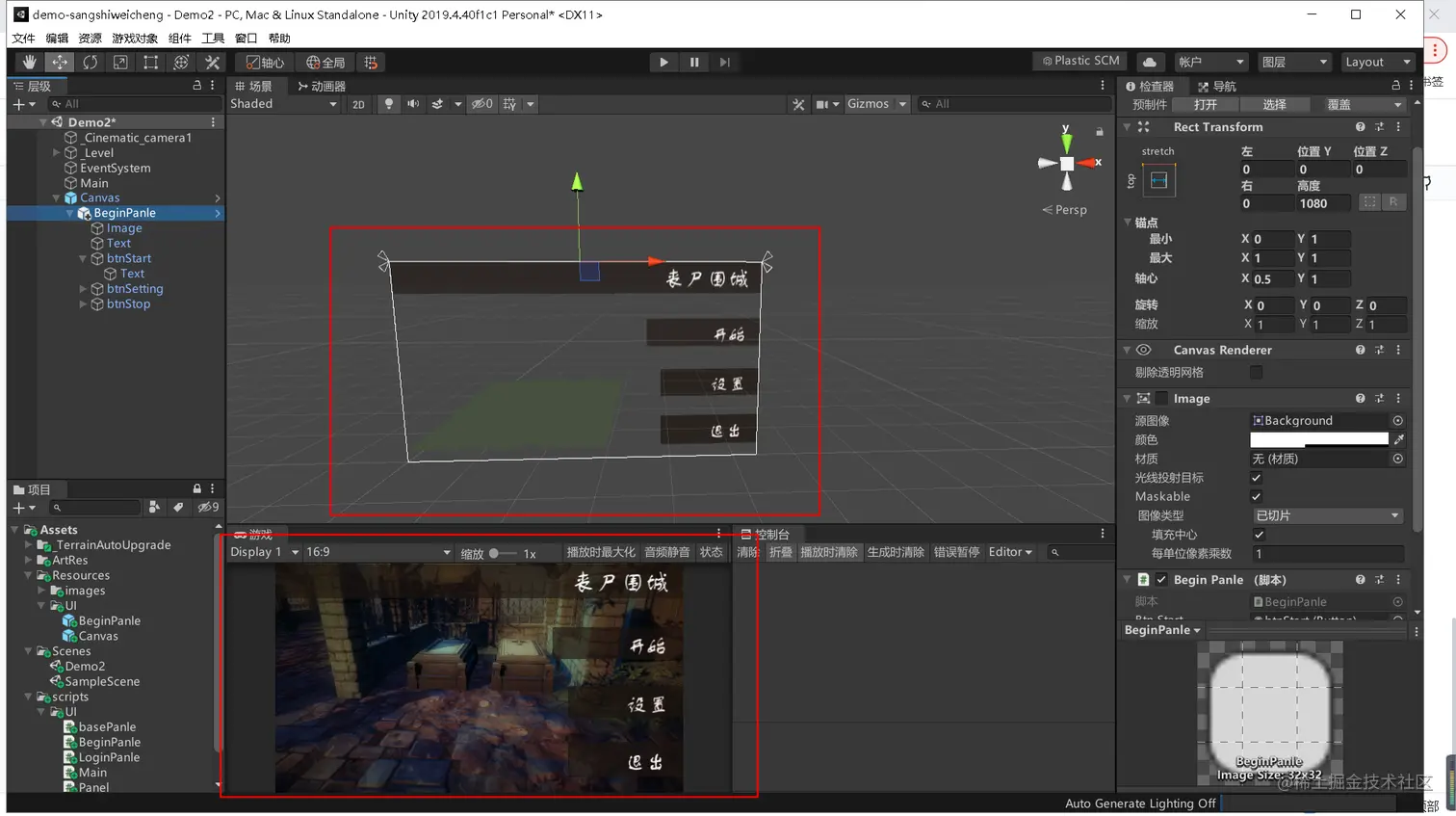Select the EventSystem object in Hierarchy
The width and height of the screenshot is (1456, 816).
click(115, 168)
